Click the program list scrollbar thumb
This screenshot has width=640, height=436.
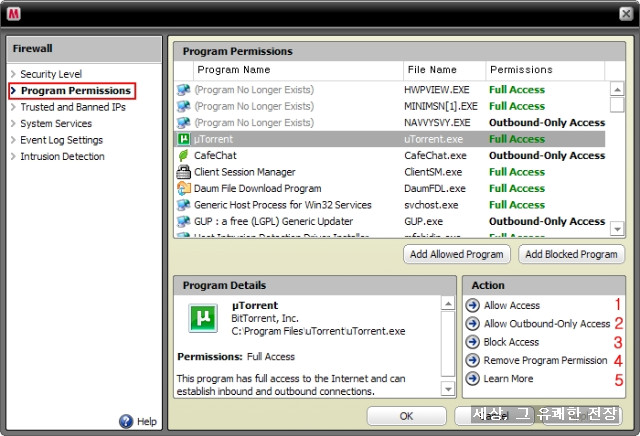(x=617, y=105)
